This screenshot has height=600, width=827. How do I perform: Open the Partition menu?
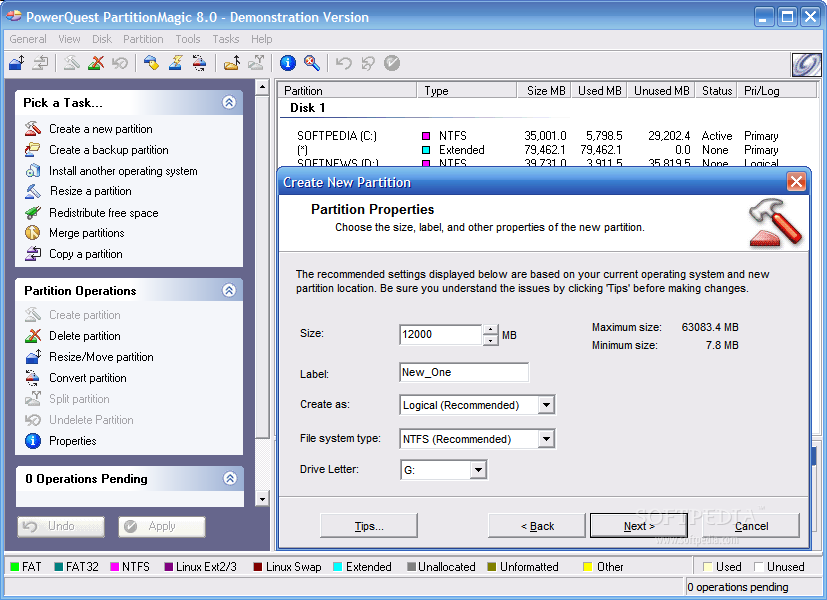(143, 39)
